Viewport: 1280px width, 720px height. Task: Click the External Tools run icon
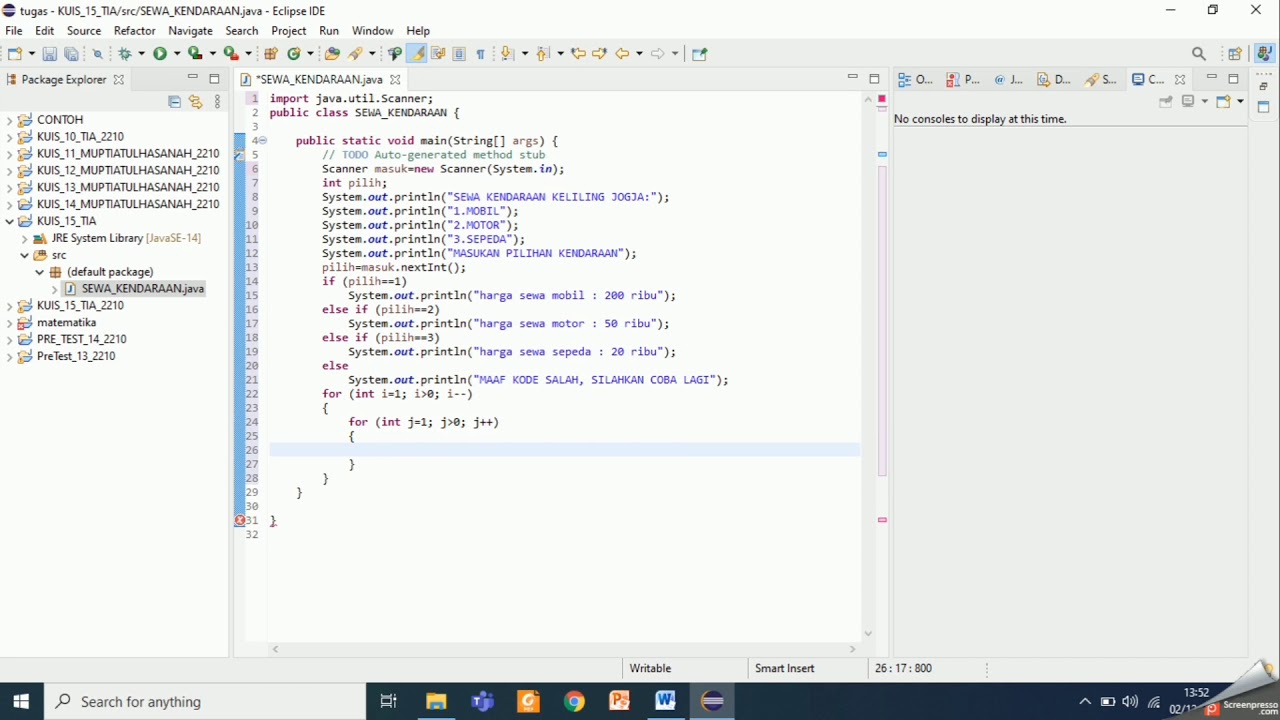coord(231,54)
